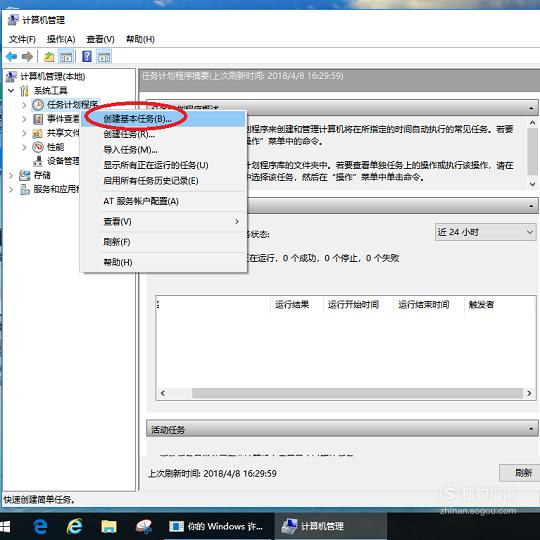Choose 导入任务(M)... from context menu
540x540 pixels.
pos(164,149)
